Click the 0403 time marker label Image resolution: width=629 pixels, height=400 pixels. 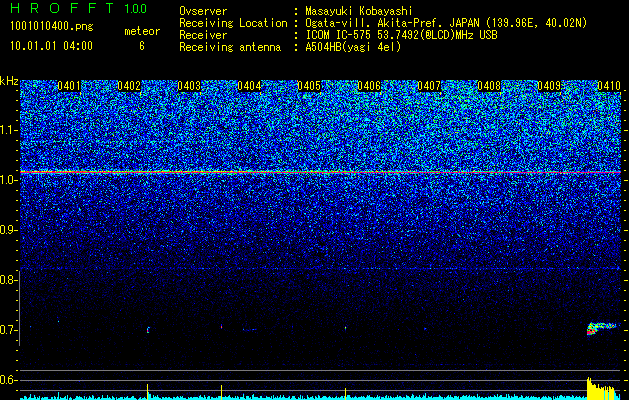(189, 86)
